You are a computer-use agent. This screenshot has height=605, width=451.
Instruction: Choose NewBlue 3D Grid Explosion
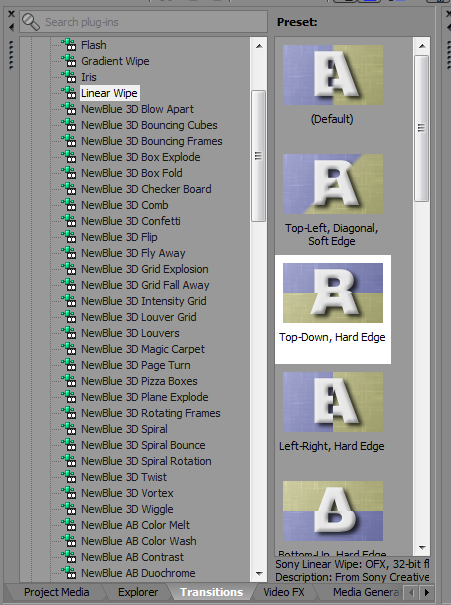[145, 269]
